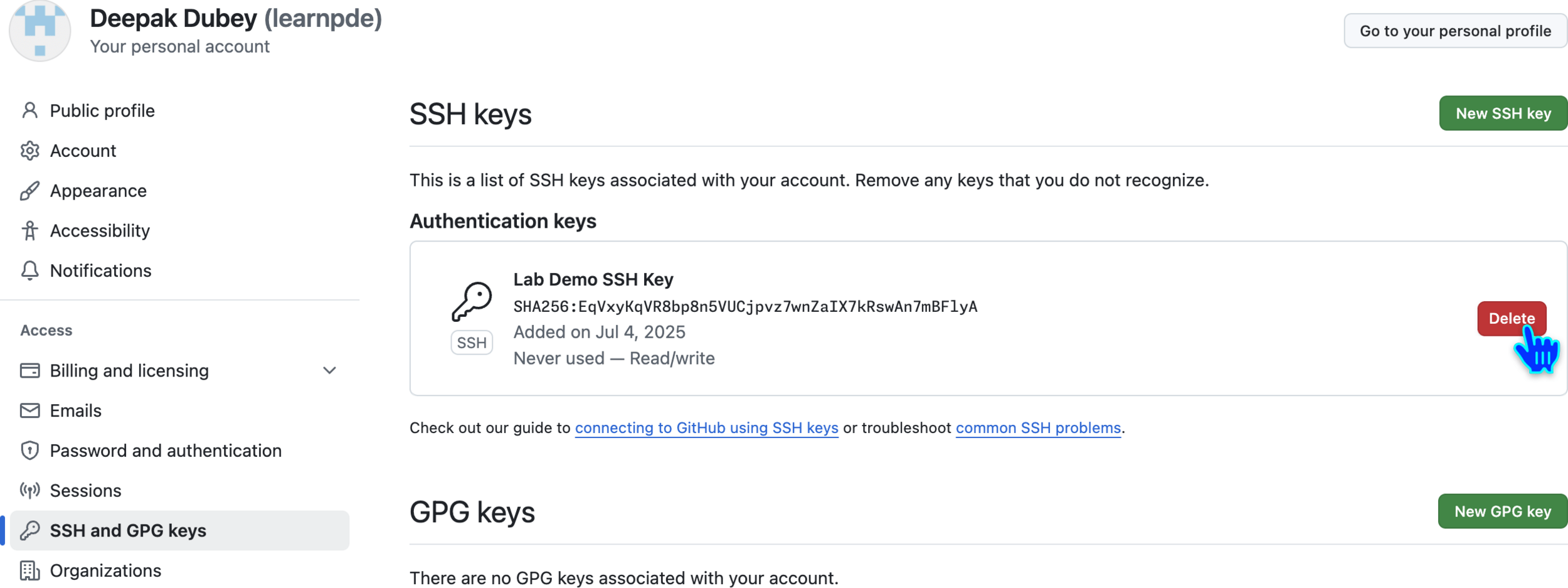Image resolution: width=1568 pixels, height=588 pixels.
Task: Click the Emails envelope icon
Action: [29, 410]
